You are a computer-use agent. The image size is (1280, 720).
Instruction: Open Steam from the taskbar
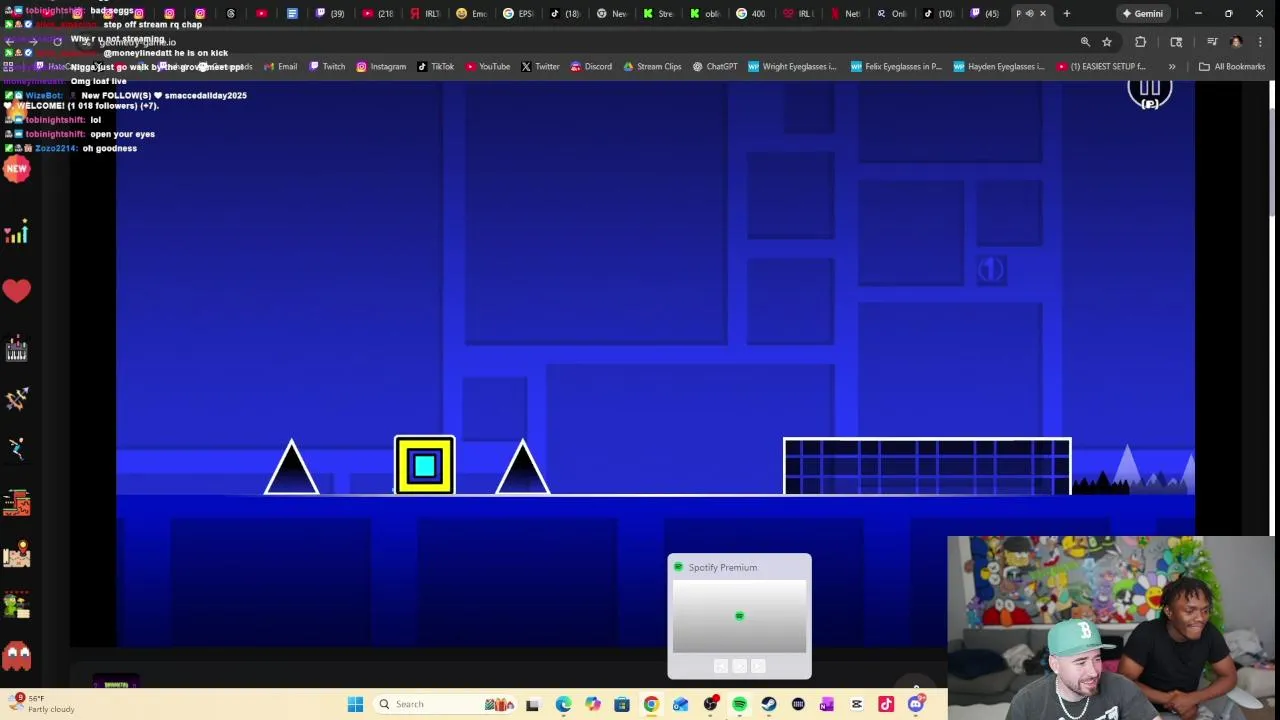768,705
